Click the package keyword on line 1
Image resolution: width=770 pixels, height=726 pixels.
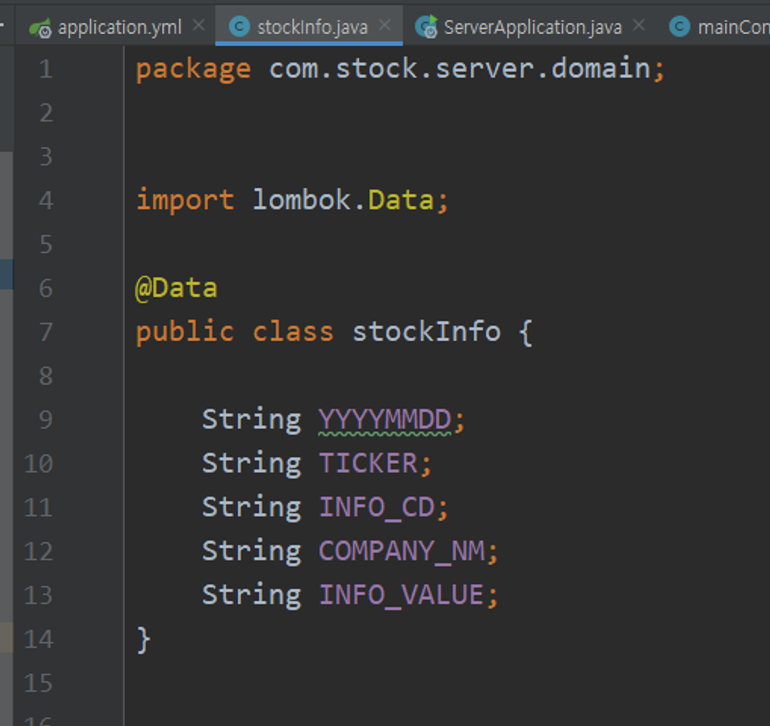pyautogui.click(x=193, y=69)
